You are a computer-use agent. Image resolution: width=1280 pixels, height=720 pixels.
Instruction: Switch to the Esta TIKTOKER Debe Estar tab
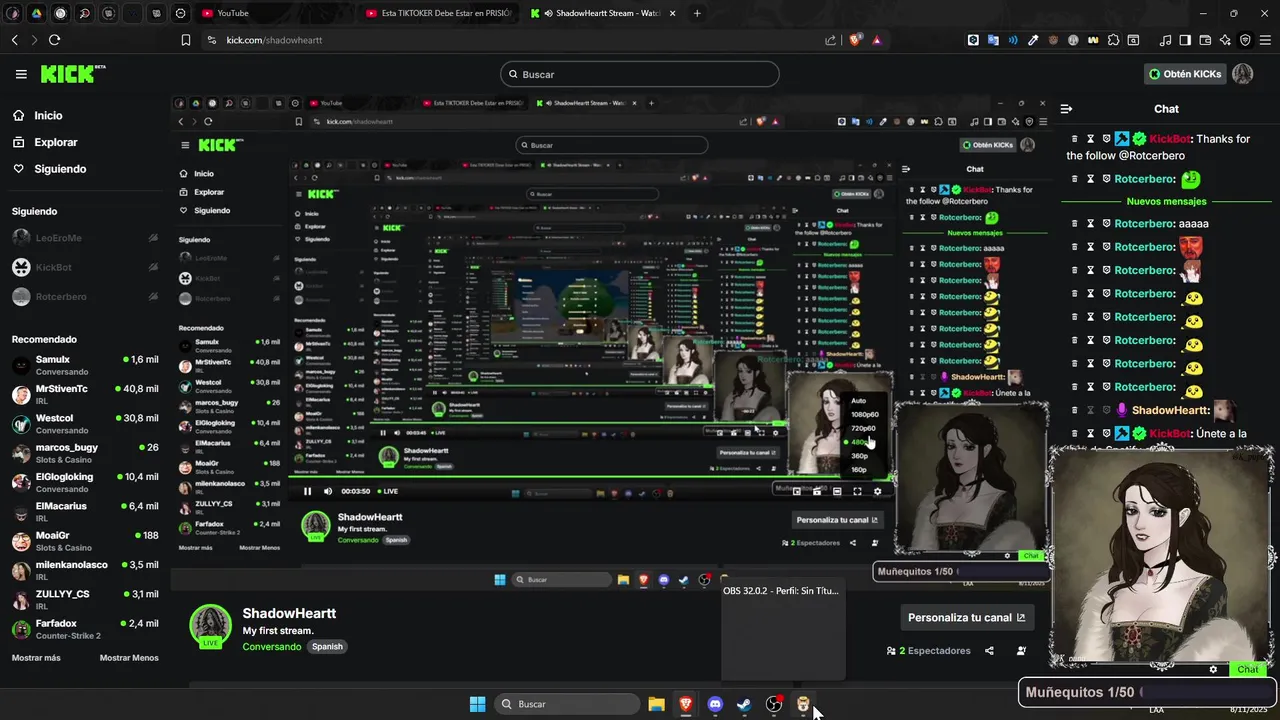438,13
